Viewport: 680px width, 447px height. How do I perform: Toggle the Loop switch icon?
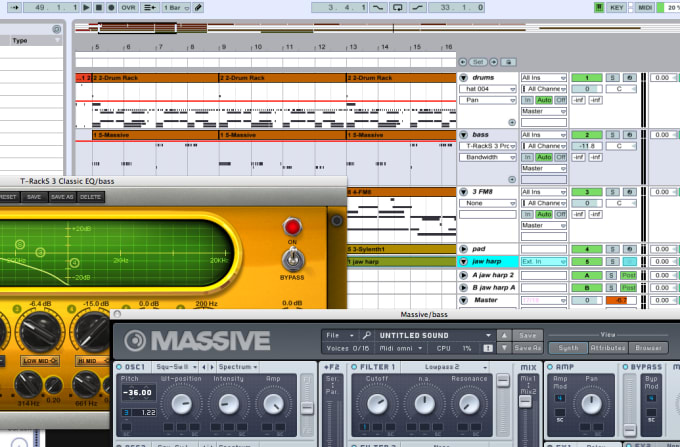tap(398, 7)
